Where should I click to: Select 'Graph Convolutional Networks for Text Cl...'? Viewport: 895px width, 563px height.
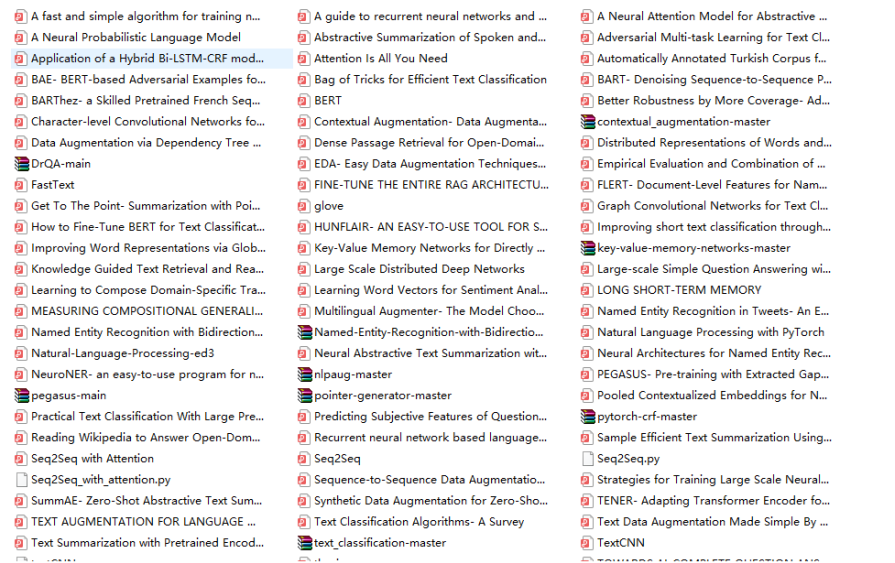[x=712, y=206]
